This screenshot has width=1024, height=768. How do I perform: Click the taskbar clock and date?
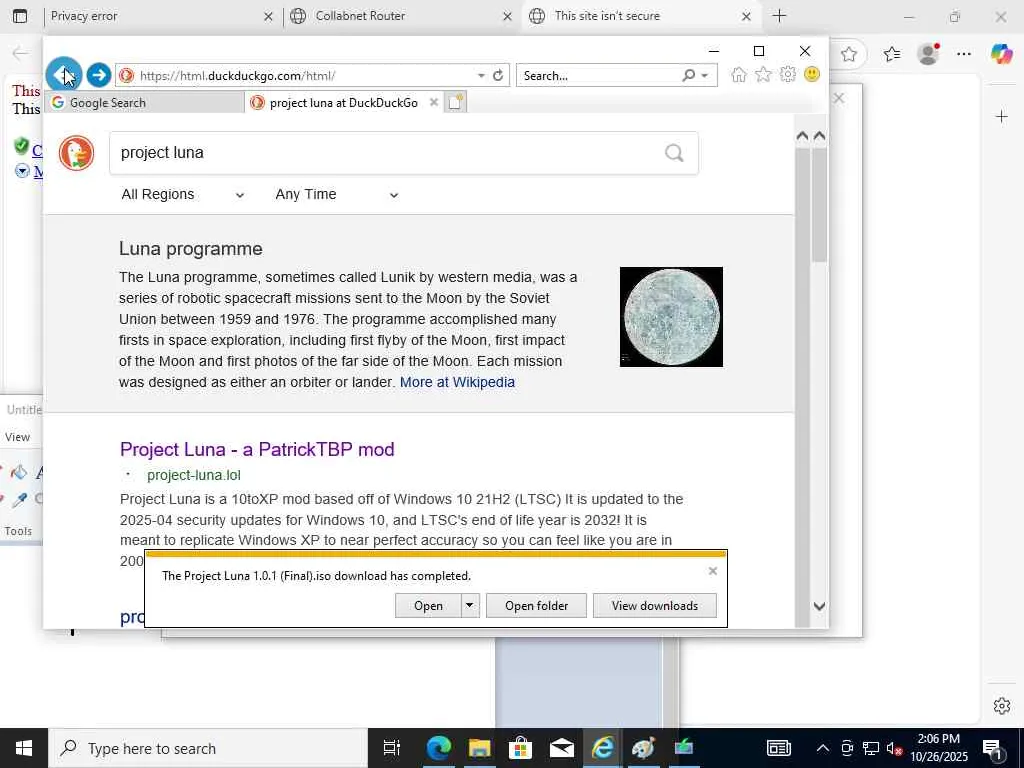tap(939, 748)
